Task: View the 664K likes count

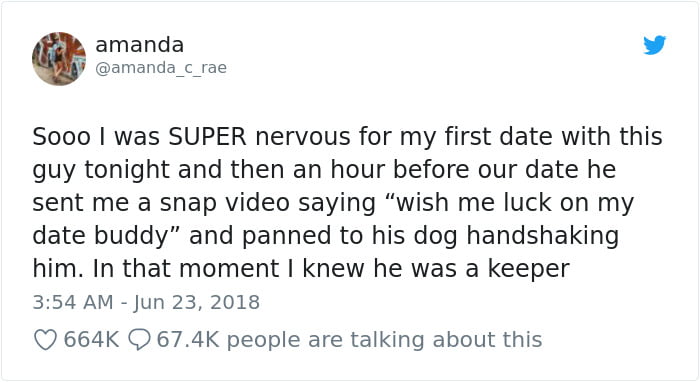Action: tap(92, 340)
